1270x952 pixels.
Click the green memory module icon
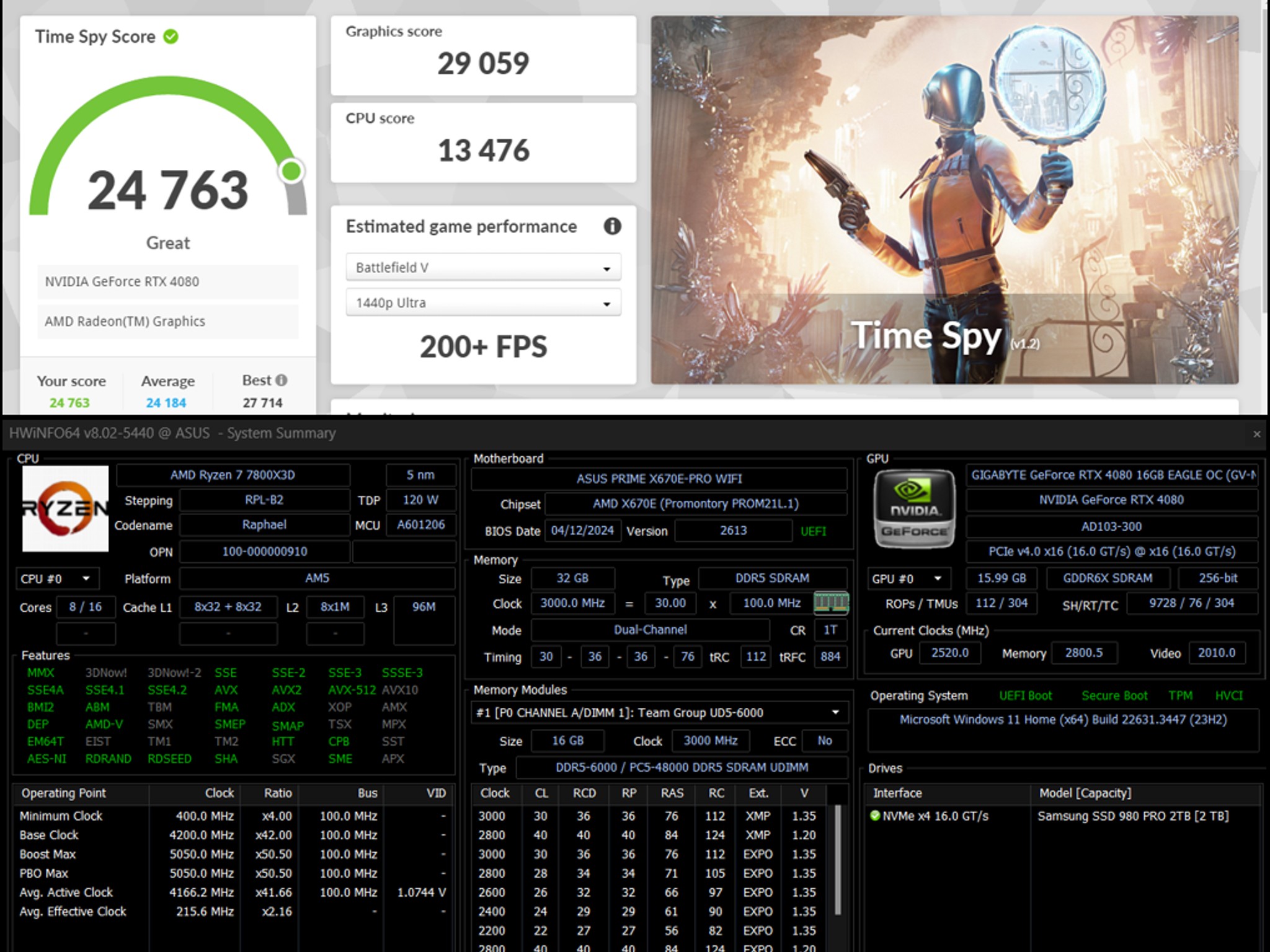point(831,602)
